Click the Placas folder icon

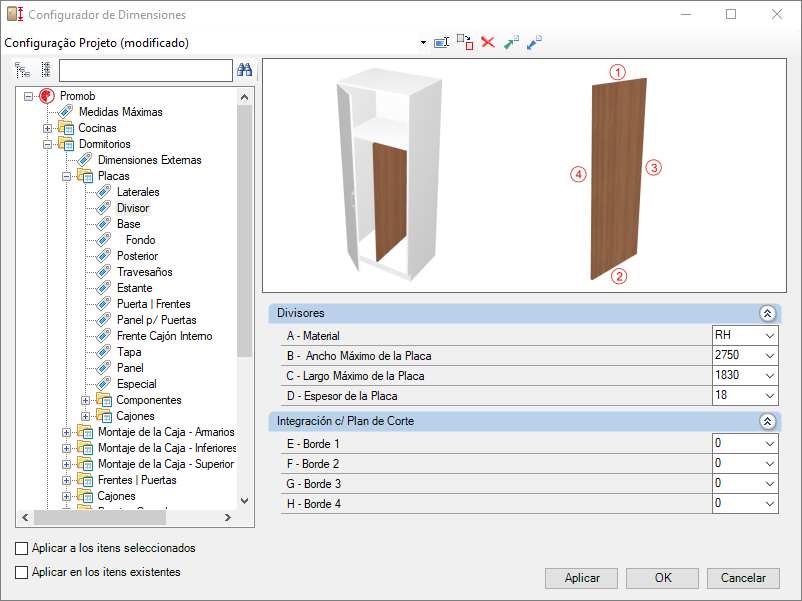tap(85, 176)
